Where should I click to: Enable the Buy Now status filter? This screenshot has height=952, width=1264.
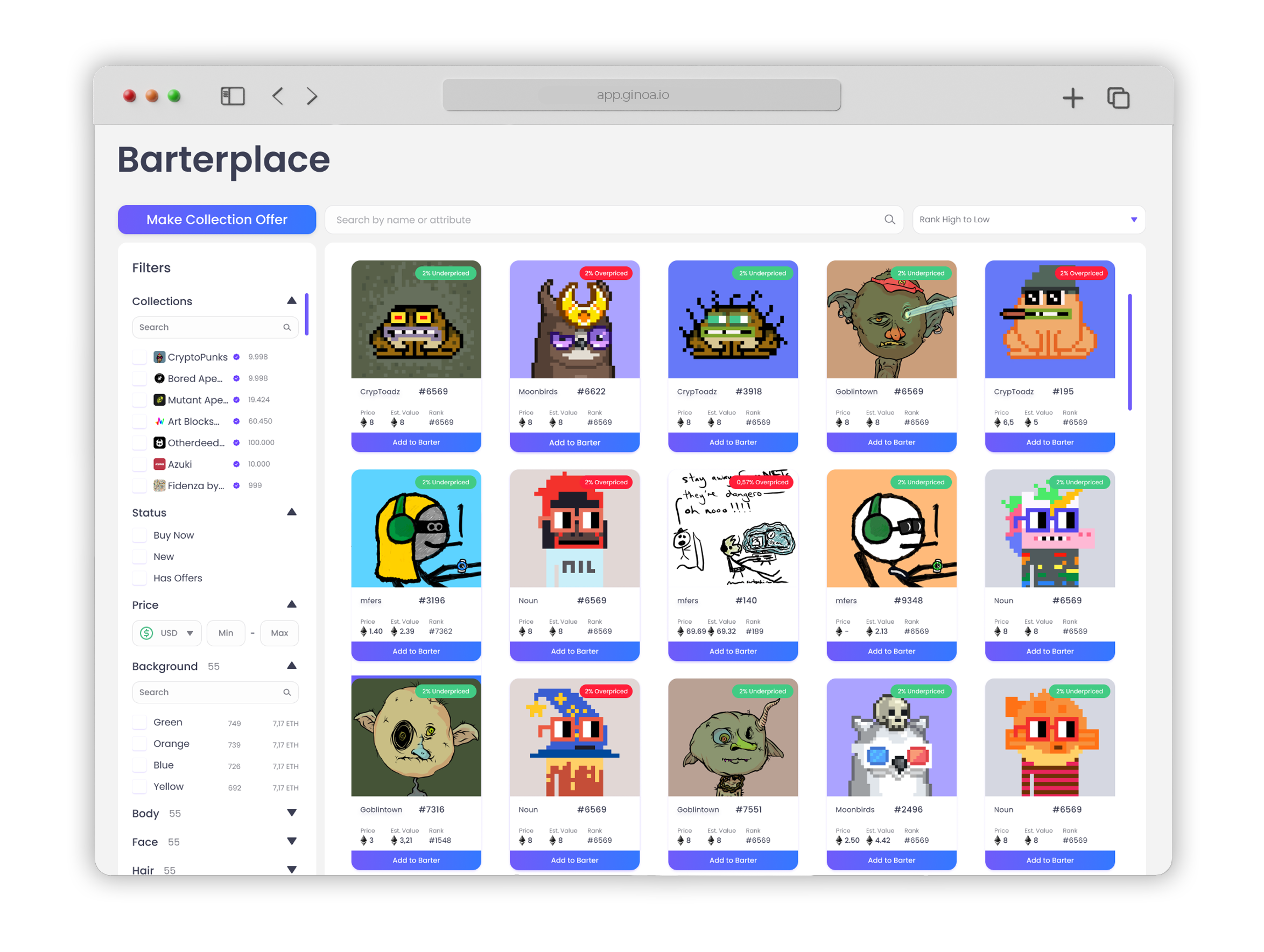(139, 535)
